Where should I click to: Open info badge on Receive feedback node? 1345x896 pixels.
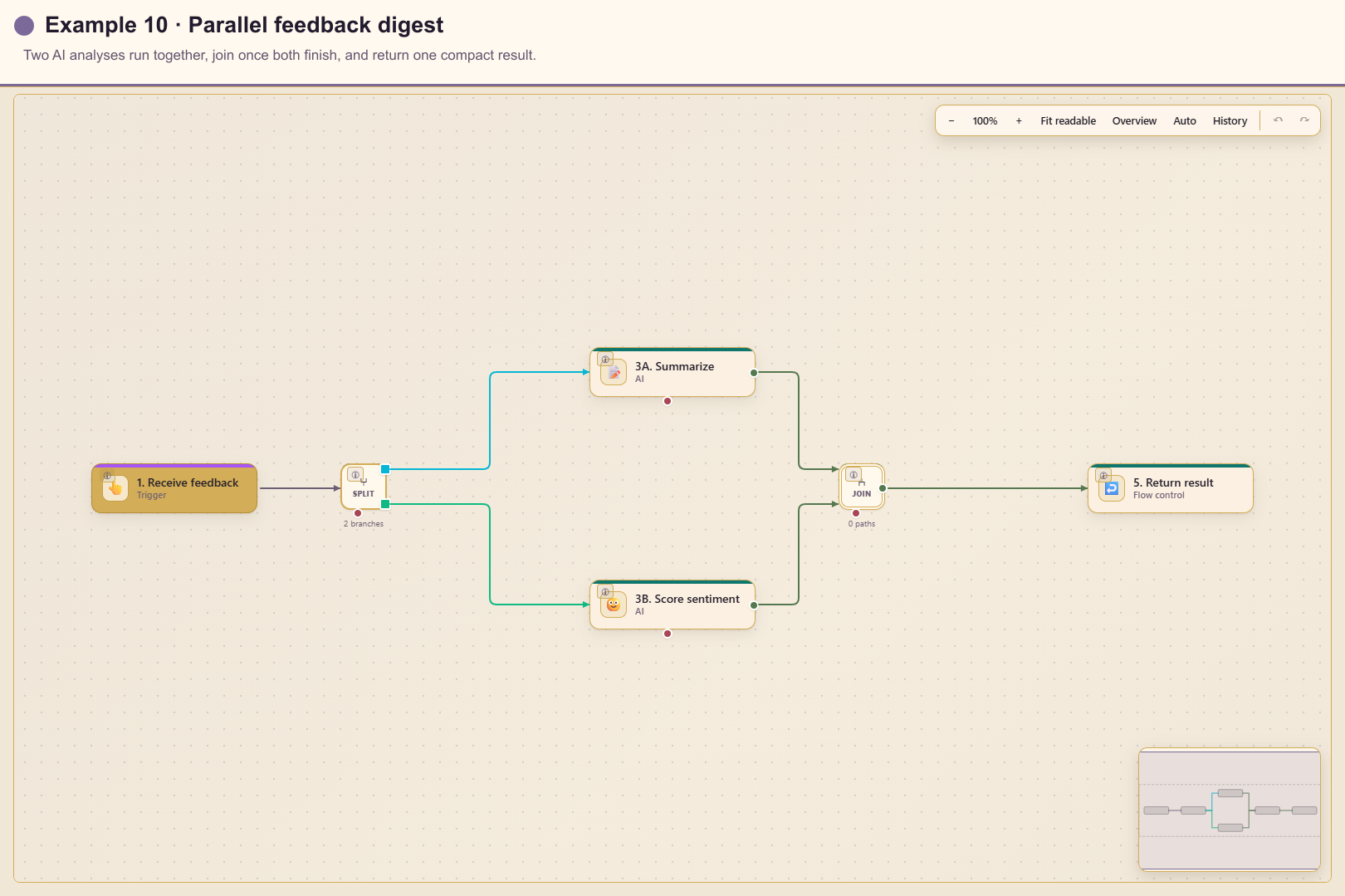pos(107,476)
